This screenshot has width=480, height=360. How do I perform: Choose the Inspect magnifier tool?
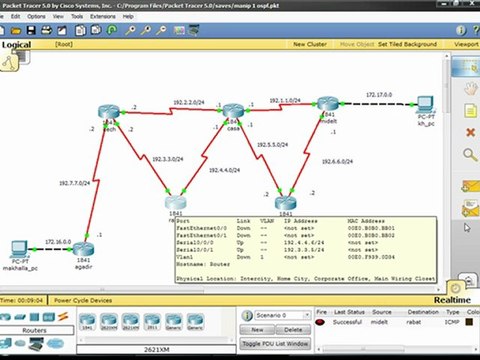tap(470, 155)
